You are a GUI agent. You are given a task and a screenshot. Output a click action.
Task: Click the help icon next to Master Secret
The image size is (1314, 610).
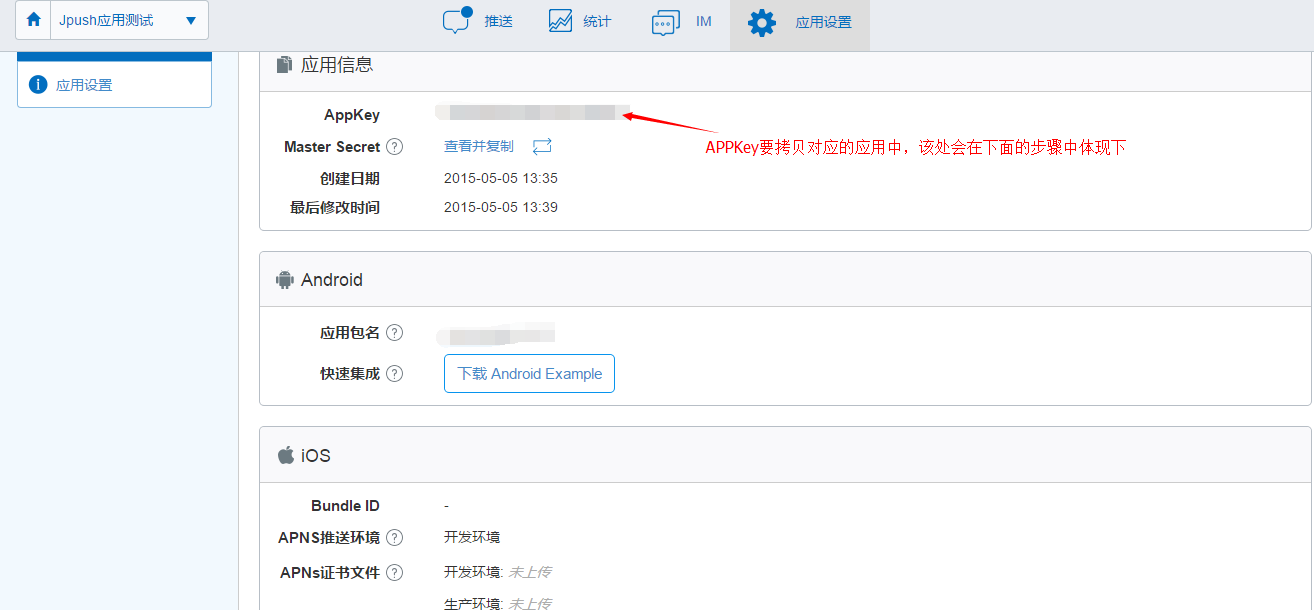click(x=395, y=147)
